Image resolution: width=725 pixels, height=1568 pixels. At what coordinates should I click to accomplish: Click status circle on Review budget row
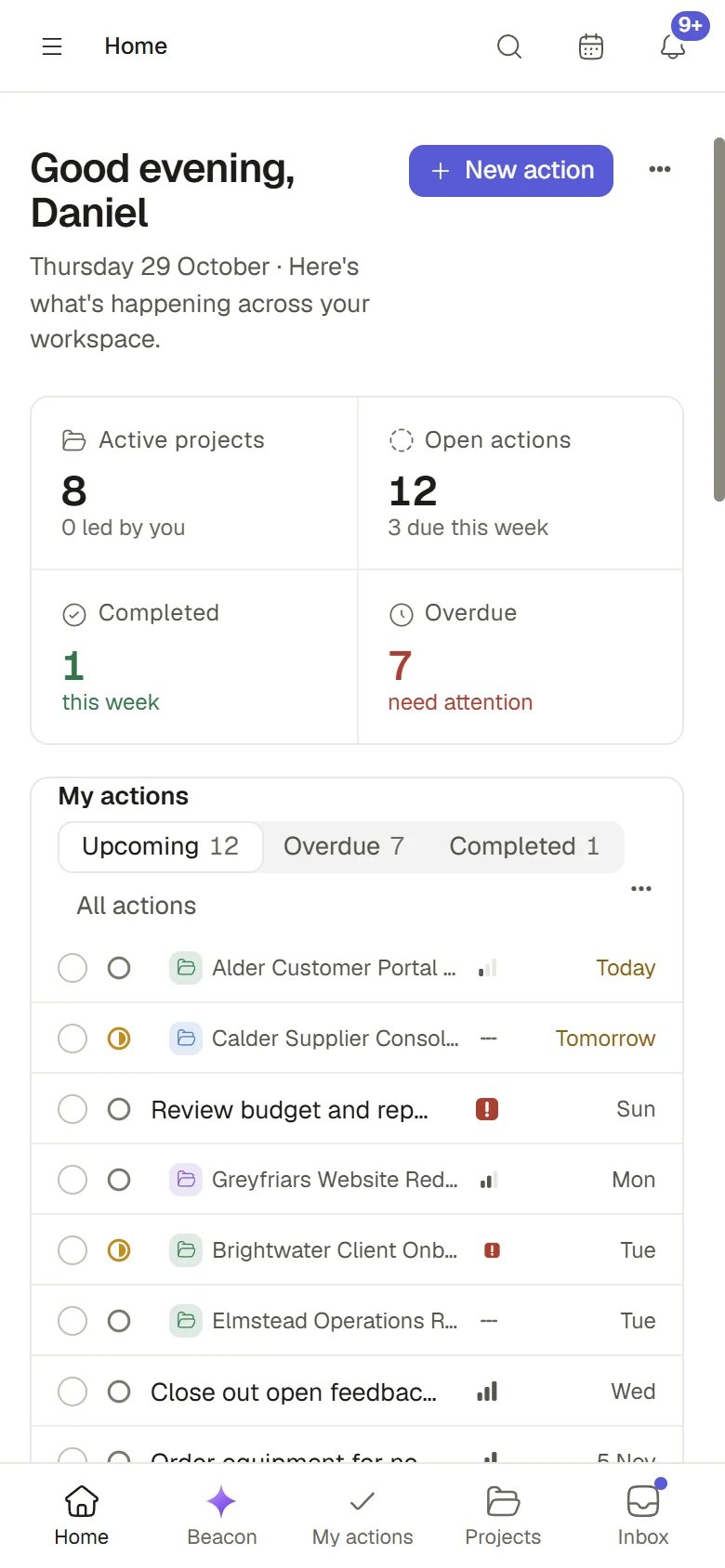pos(119,1109)
